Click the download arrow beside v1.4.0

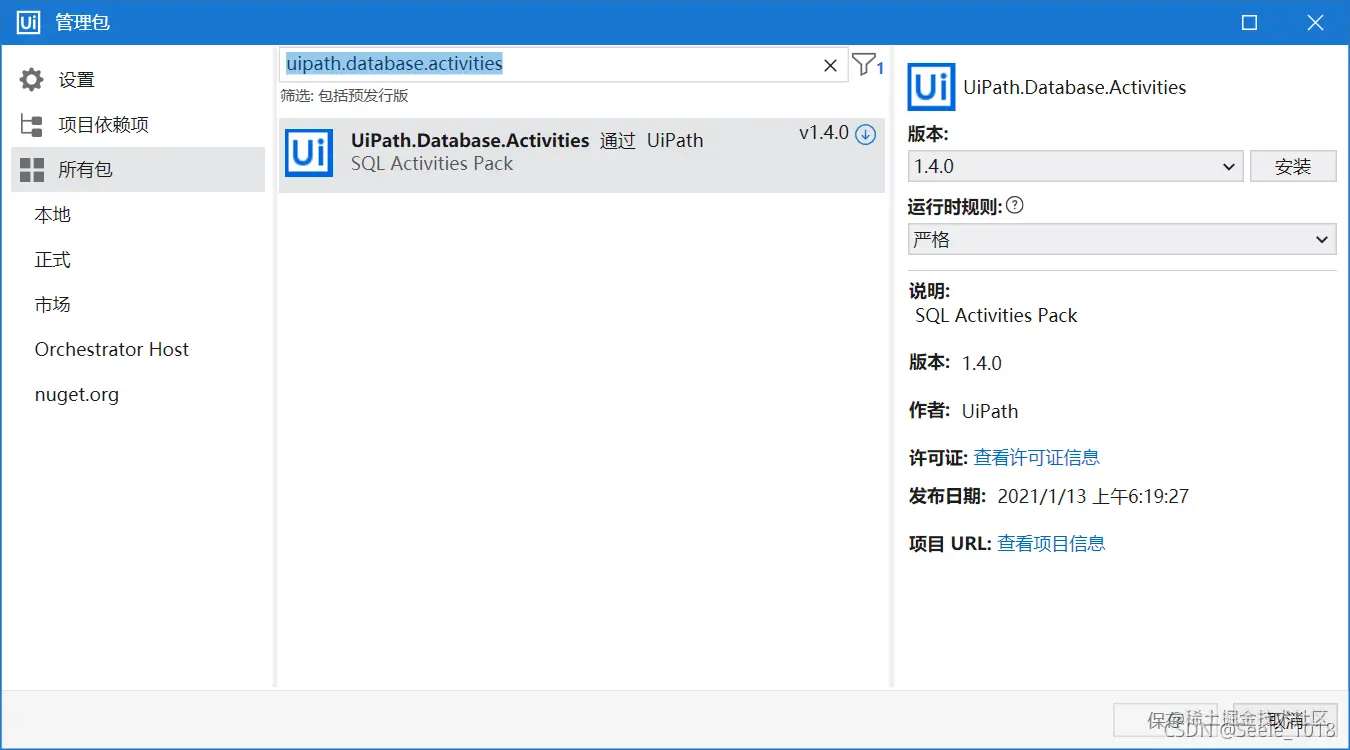pyautogui.click(x=866, y=134)
